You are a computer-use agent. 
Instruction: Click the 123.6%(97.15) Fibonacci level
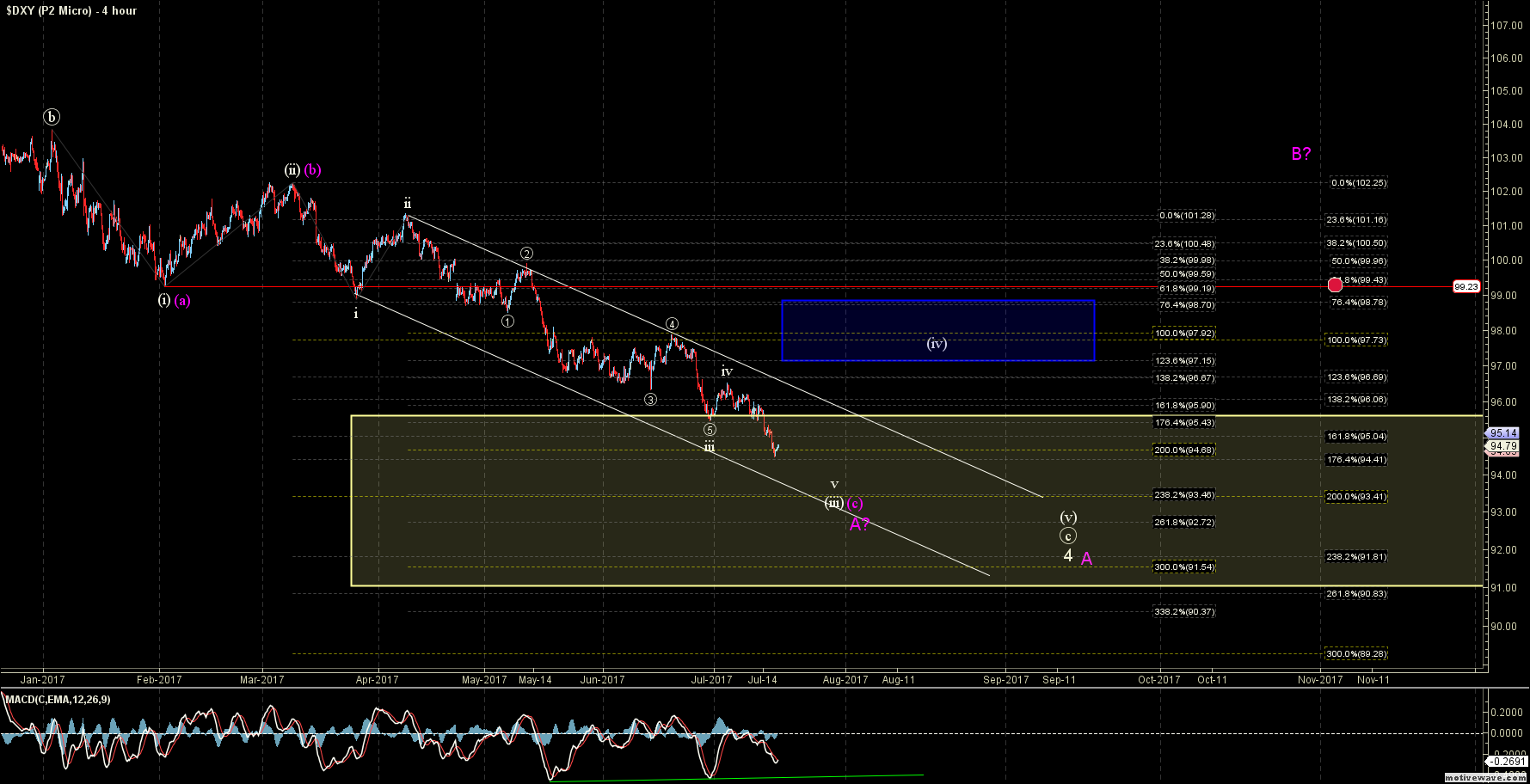(1184, 361)
